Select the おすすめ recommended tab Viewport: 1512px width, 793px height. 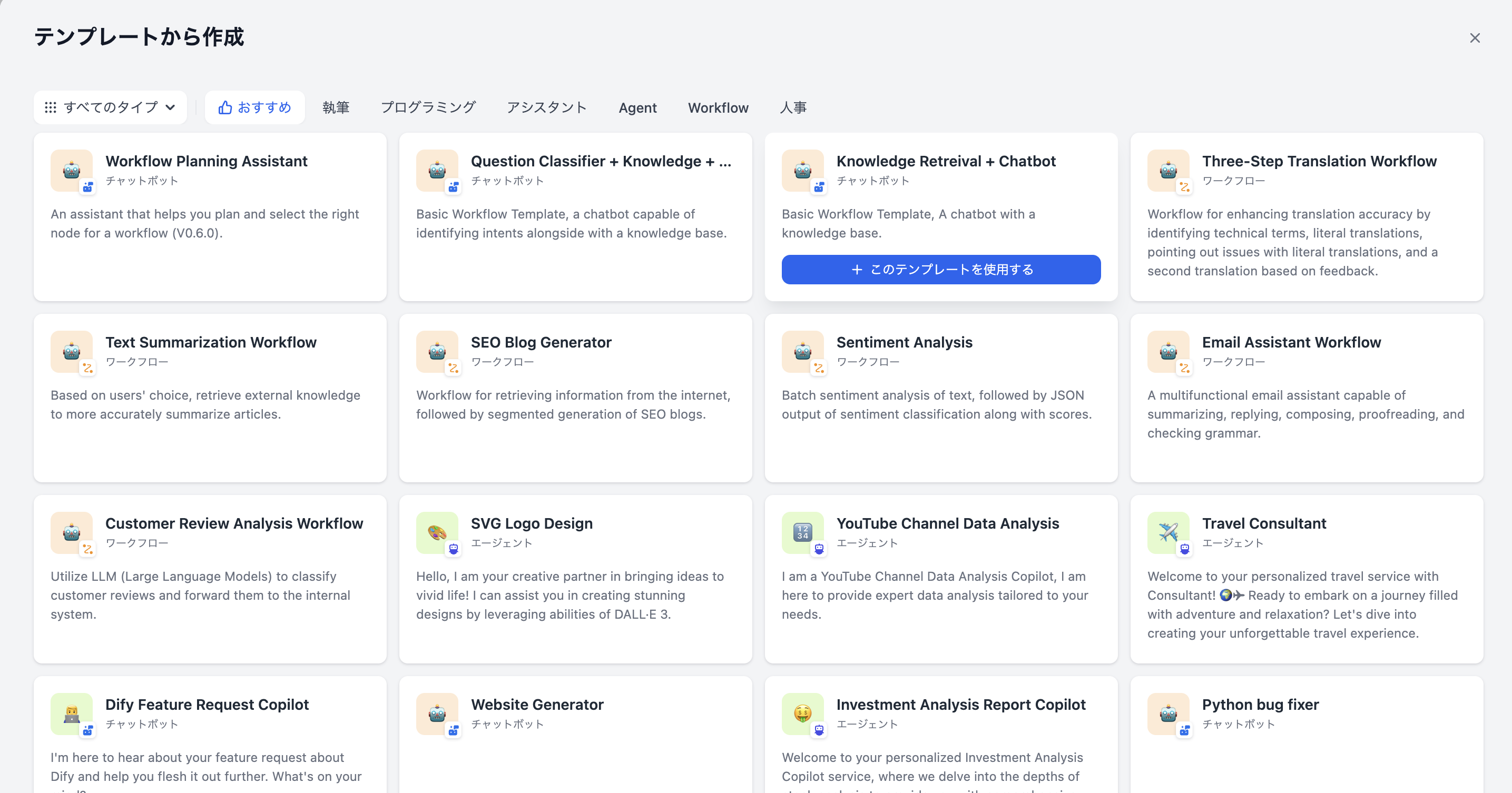click(255, 107)
